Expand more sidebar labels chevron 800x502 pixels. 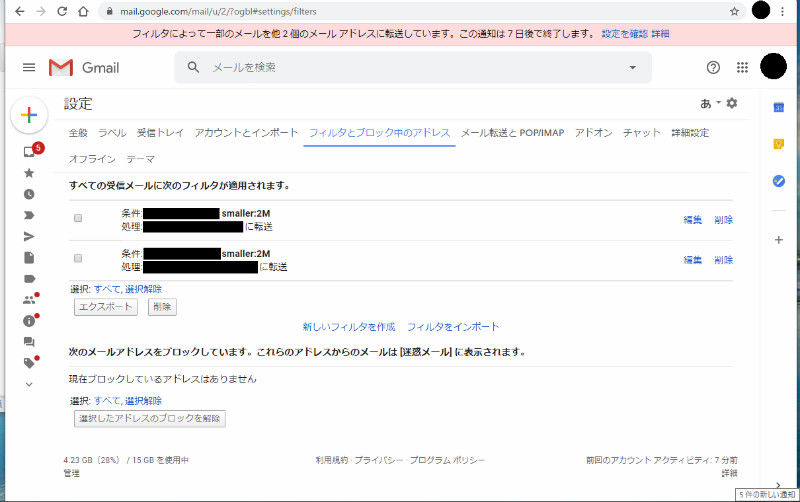click(x=29, y=384)
